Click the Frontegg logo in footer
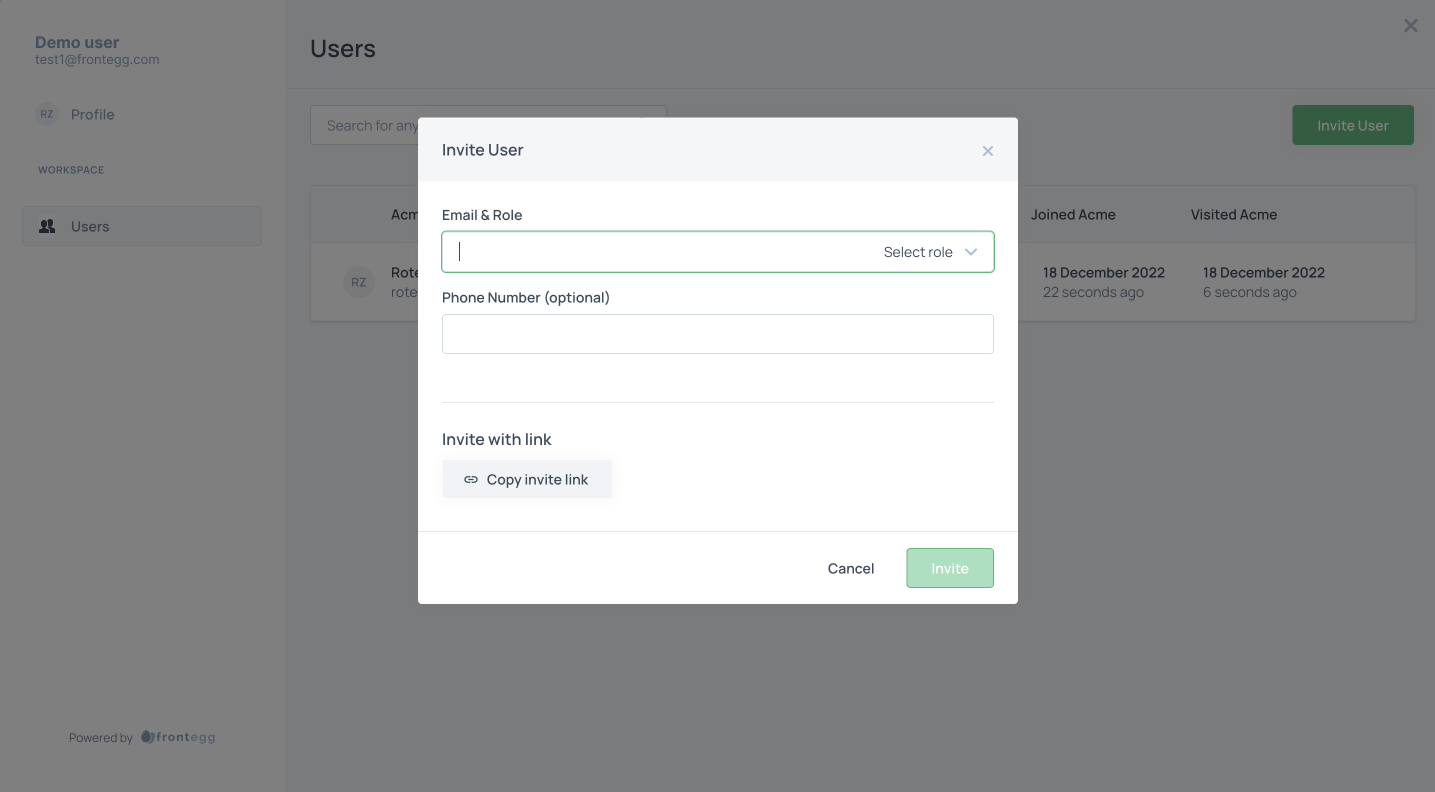 click(x=178, y=738)
